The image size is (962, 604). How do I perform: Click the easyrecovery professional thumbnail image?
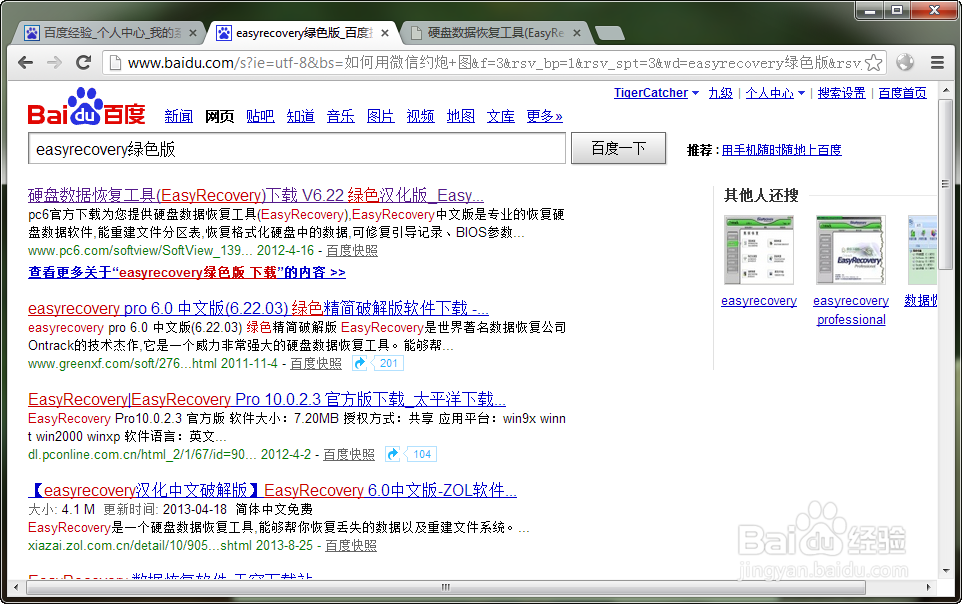pos(851,250)
